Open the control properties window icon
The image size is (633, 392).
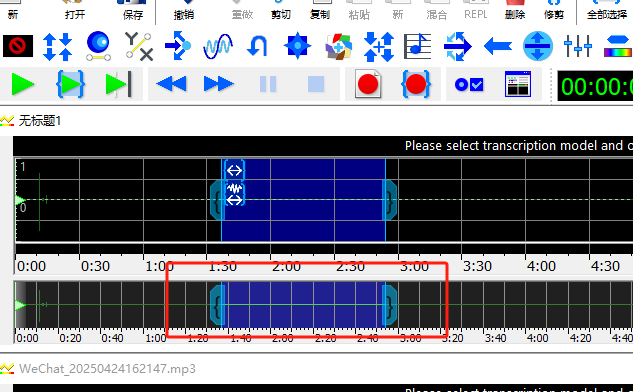coord(518,84)
